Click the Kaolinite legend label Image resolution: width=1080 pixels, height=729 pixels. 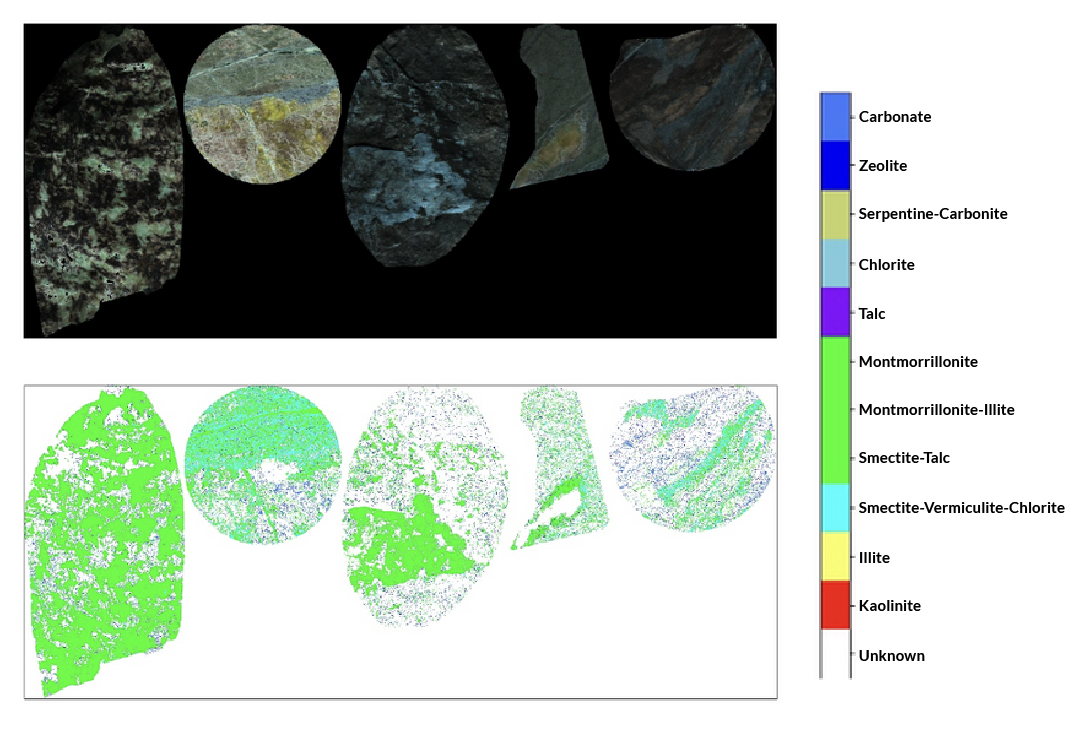coord(891,606)
